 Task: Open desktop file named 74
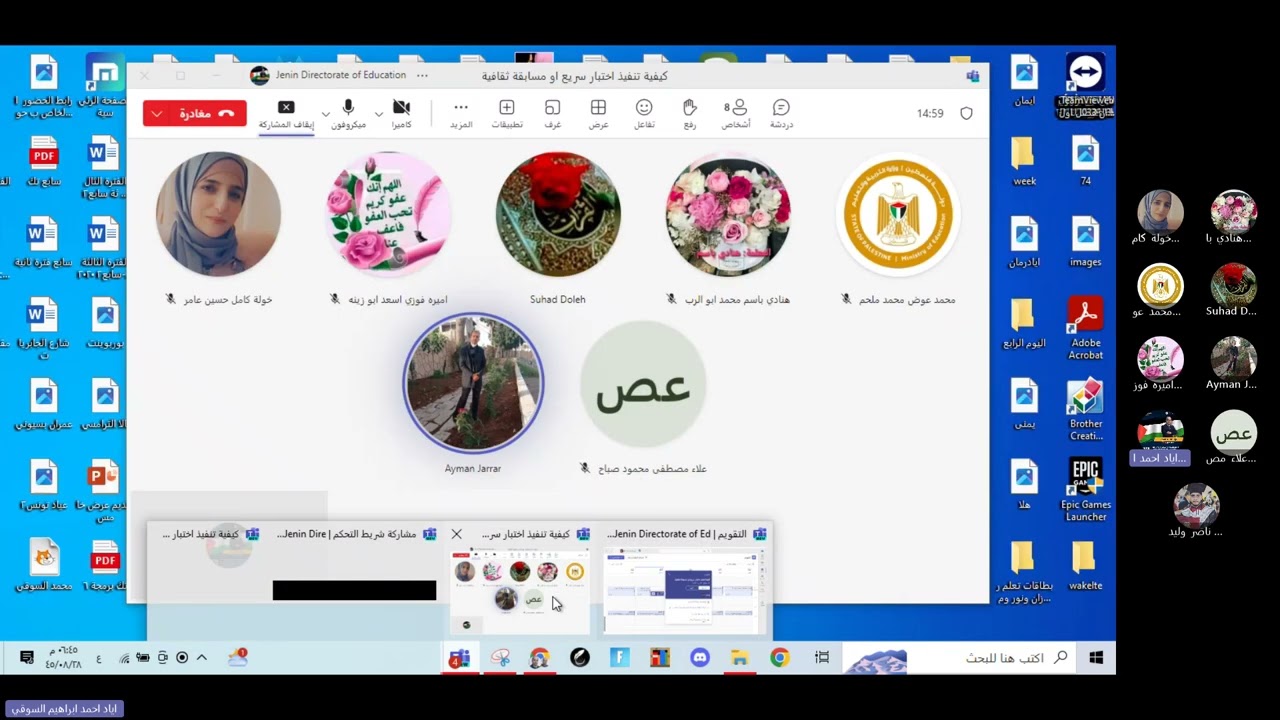[1085, 162]
